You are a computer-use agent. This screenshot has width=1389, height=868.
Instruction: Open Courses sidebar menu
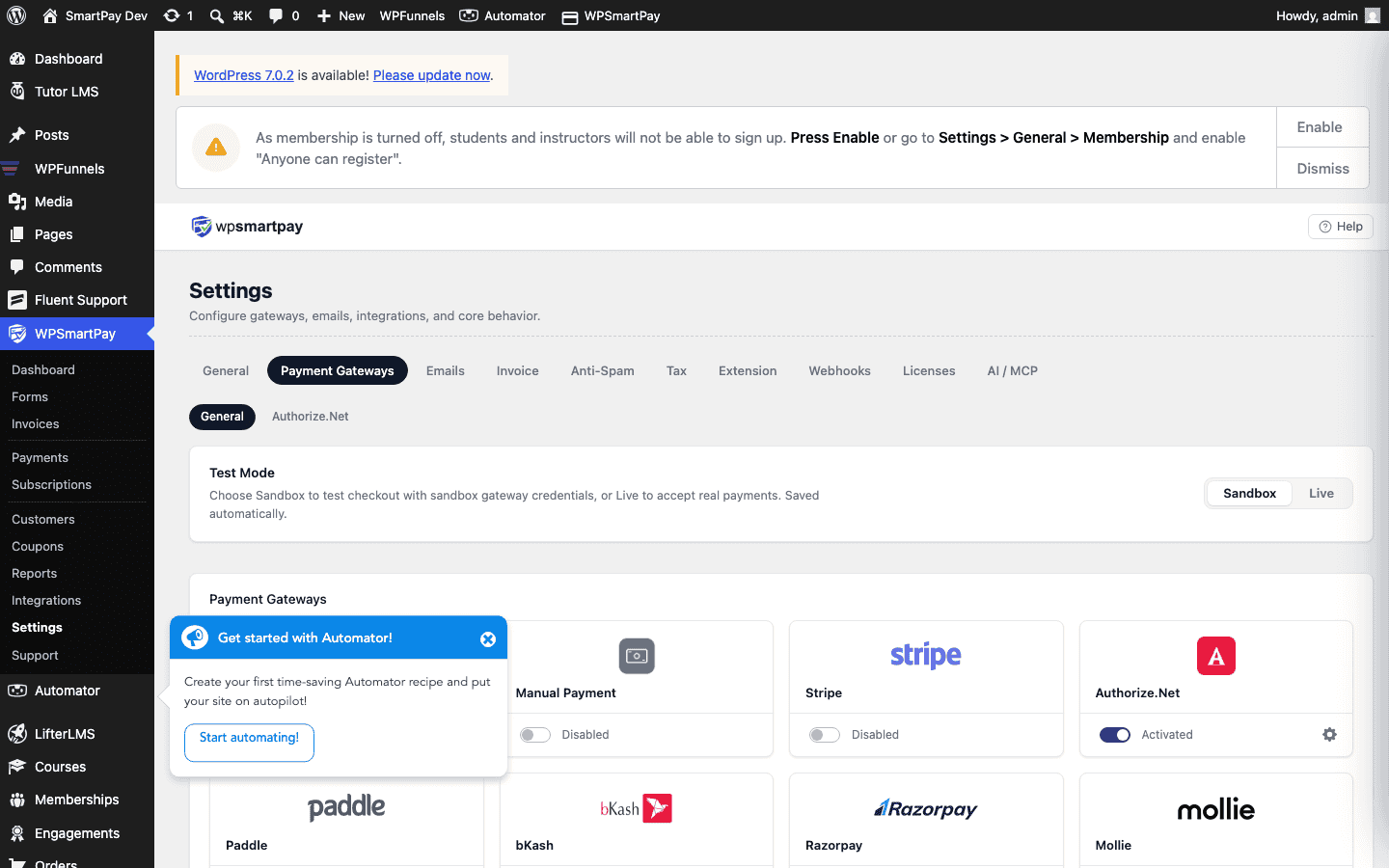coord(77,767)
